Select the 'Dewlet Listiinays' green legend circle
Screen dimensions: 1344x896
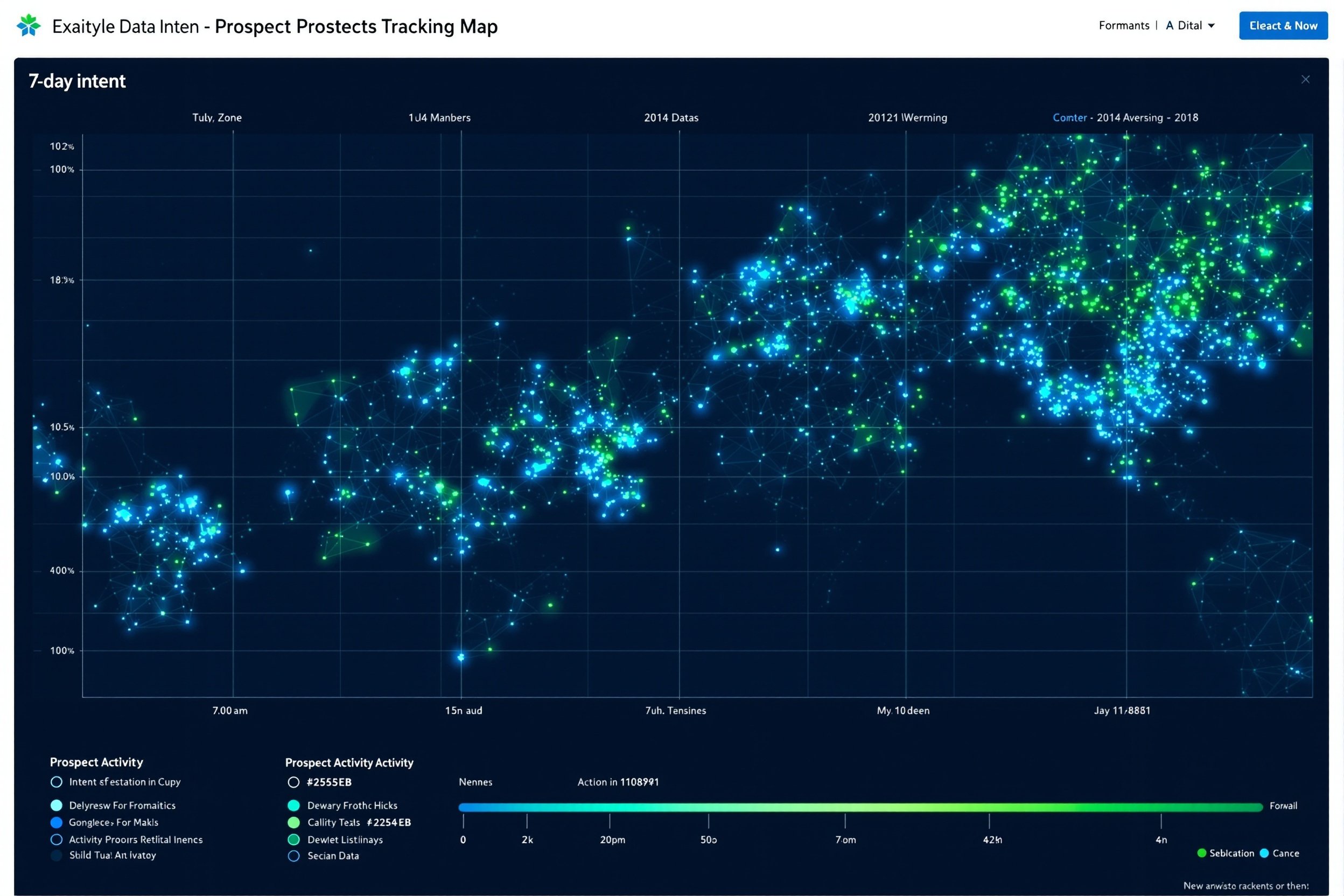click(293, 839)
